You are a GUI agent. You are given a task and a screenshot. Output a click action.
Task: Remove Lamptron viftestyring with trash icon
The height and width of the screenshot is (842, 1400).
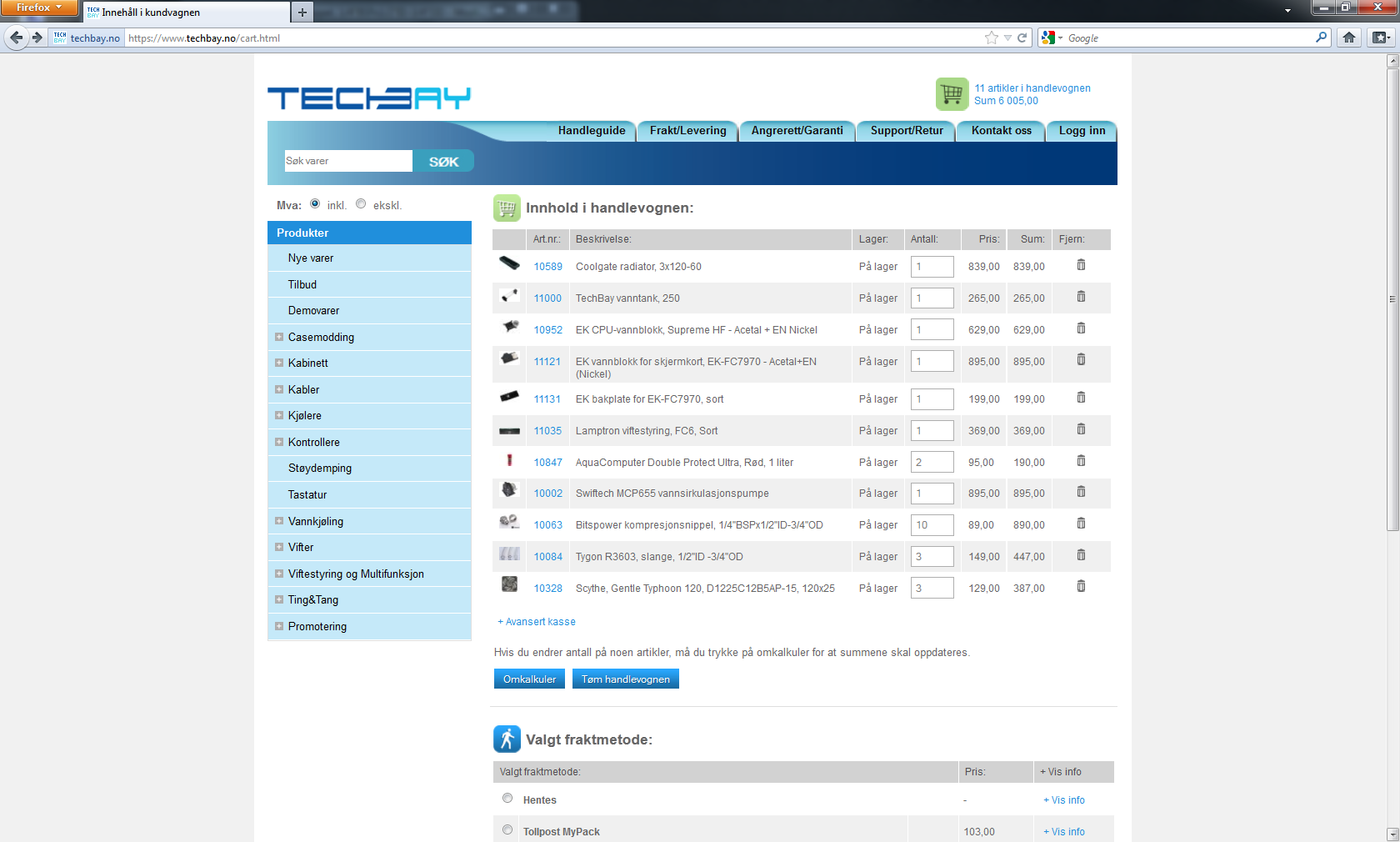point(1081,429)
